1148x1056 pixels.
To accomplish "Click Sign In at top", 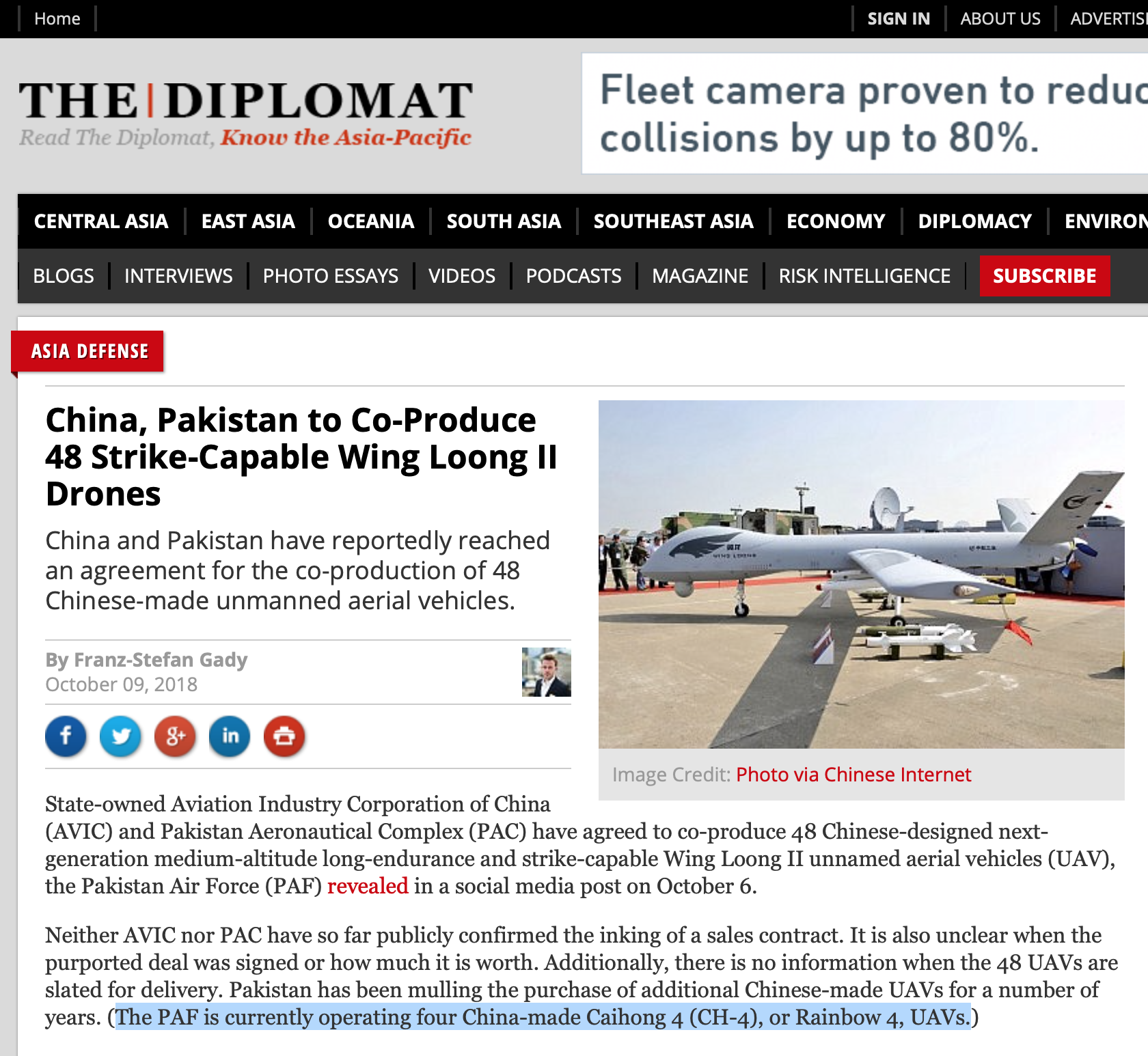I will 899,18.
